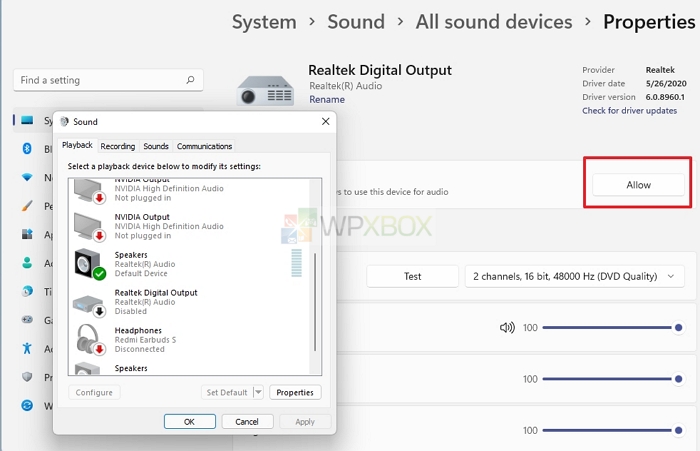Select the Headphones Redmi Earbuds S icon
The image size is (700, 451).
click(91, 340)
